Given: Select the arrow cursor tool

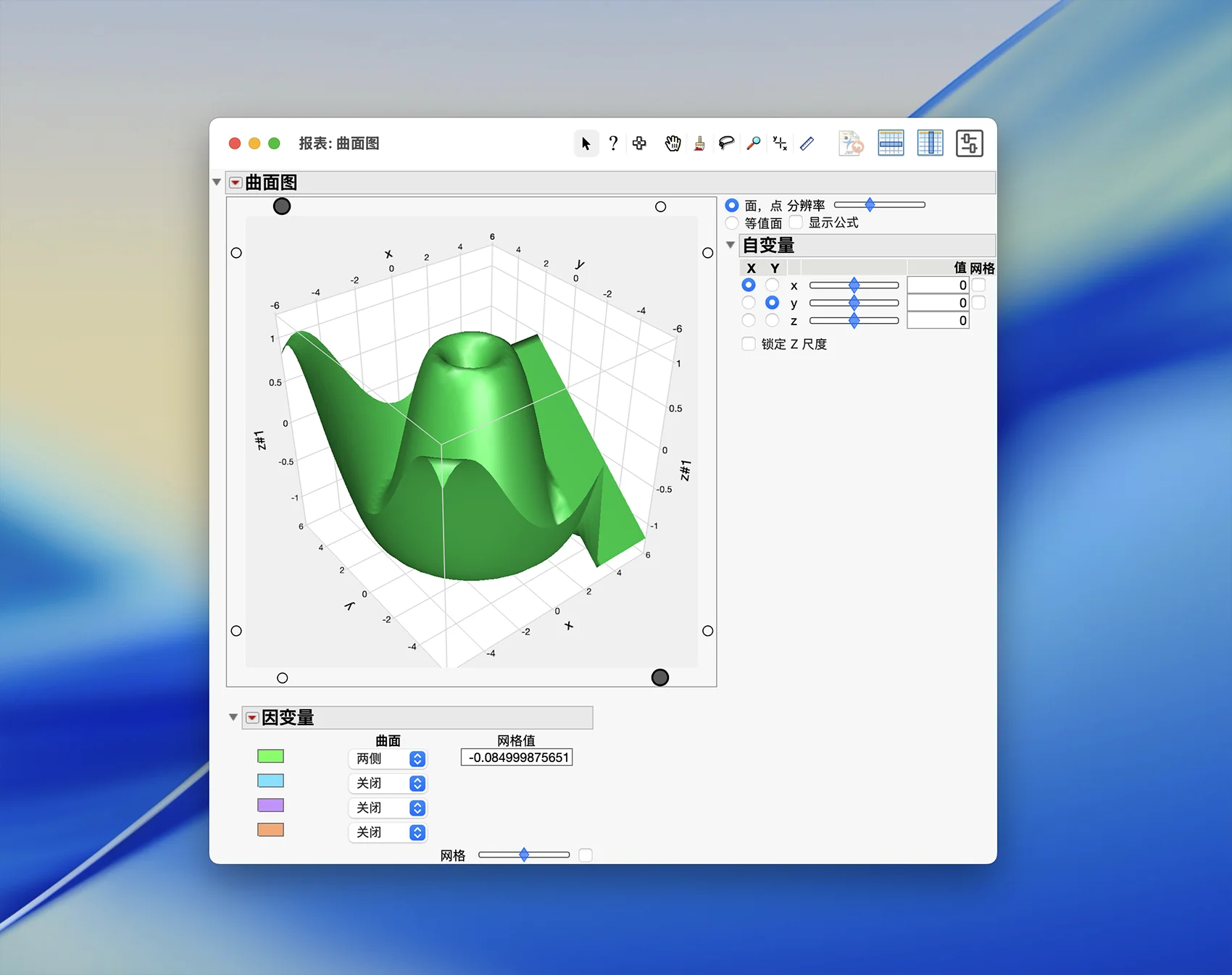Looking at the screenshot, I should 586,143.
